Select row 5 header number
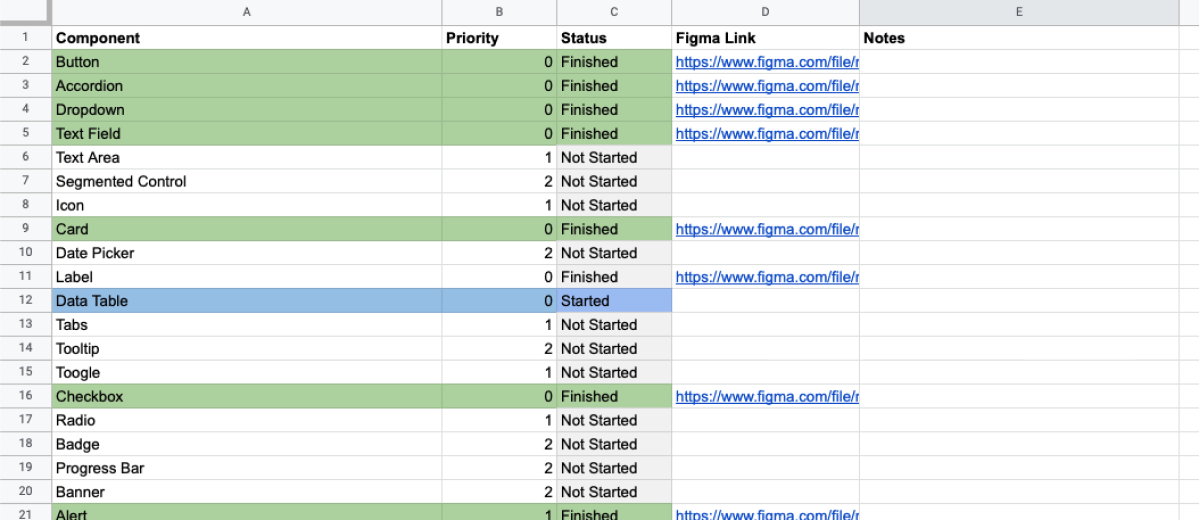 25,134
